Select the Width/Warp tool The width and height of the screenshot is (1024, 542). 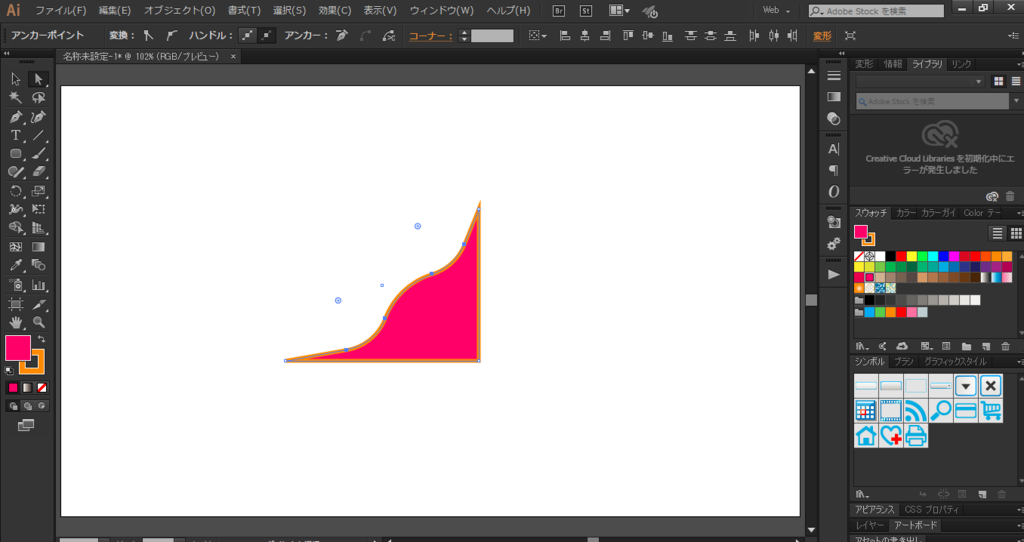[16, 210]
